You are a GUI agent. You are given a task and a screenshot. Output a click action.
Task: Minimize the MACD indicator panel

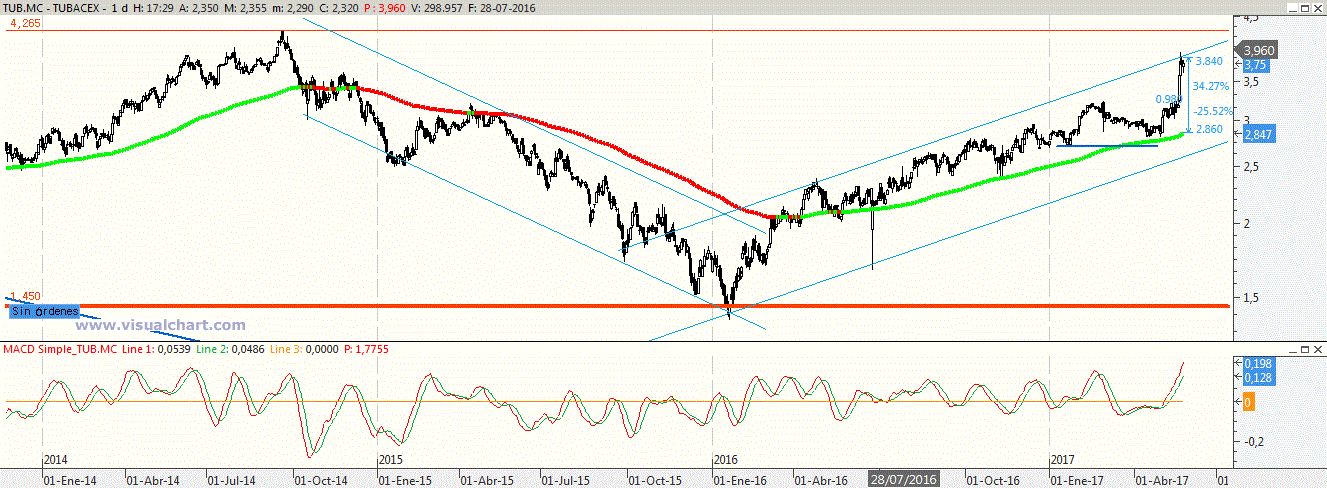[x=1292, y=348]
